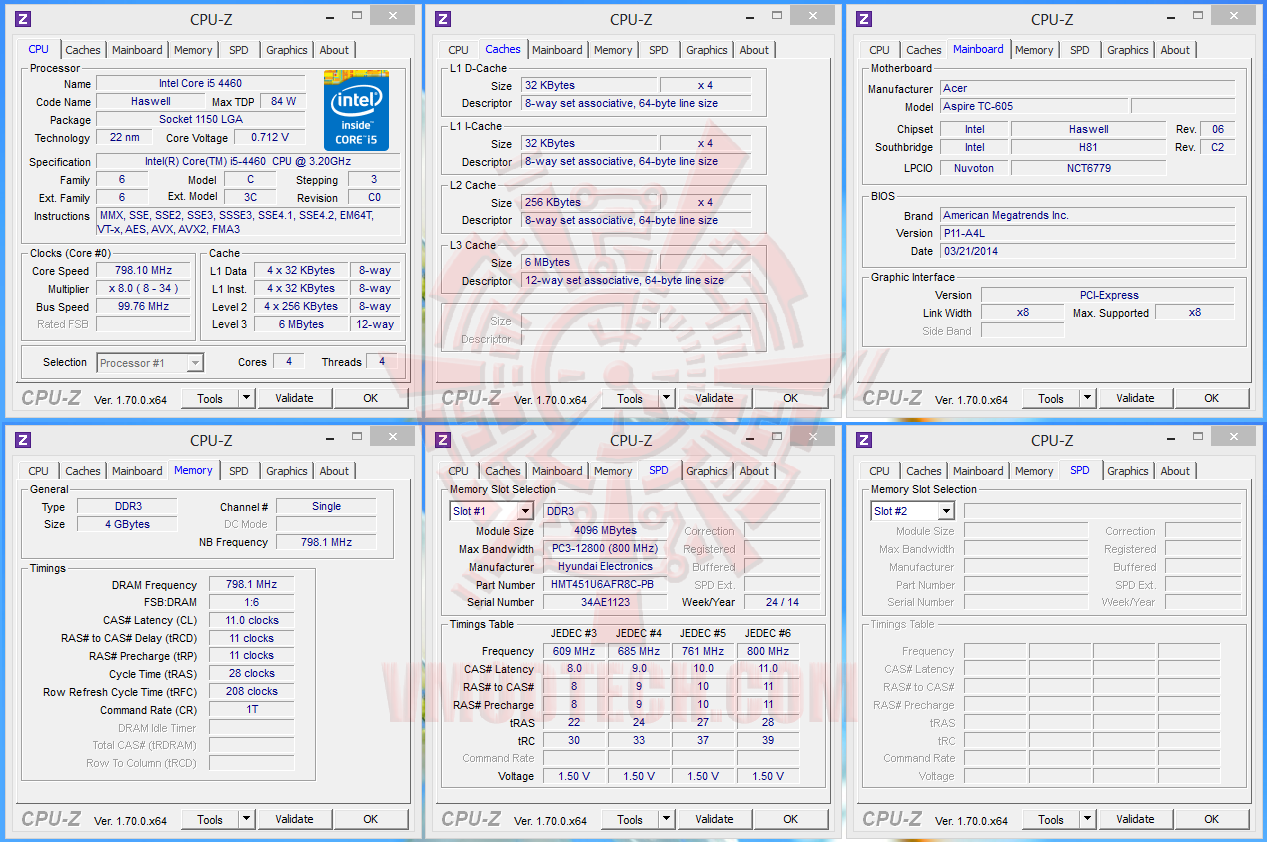Image resolution: width=1267 pixels, height=842 pixels.
Task: Click the CPU-Z logo icon in the Caches tab window title bar
Action: coord(444,19)
